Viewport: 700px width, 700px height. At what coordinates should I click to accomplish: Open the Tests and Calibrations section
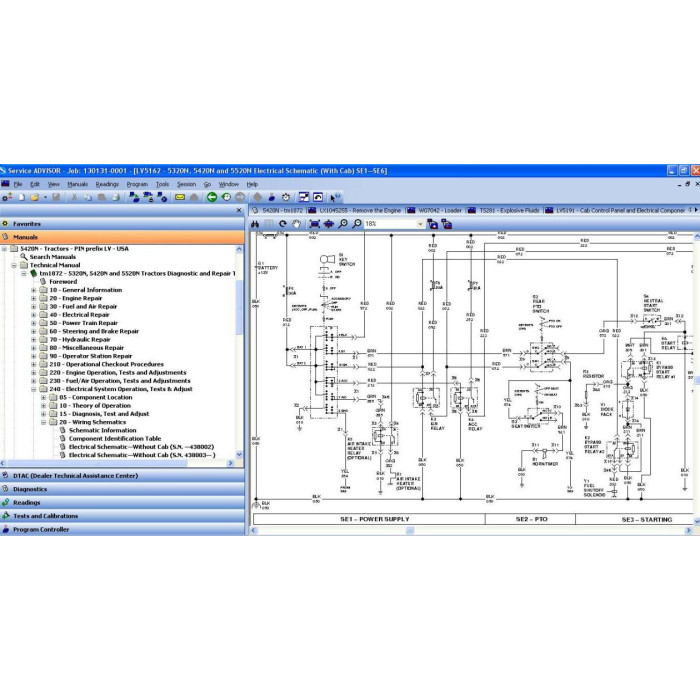122,516
